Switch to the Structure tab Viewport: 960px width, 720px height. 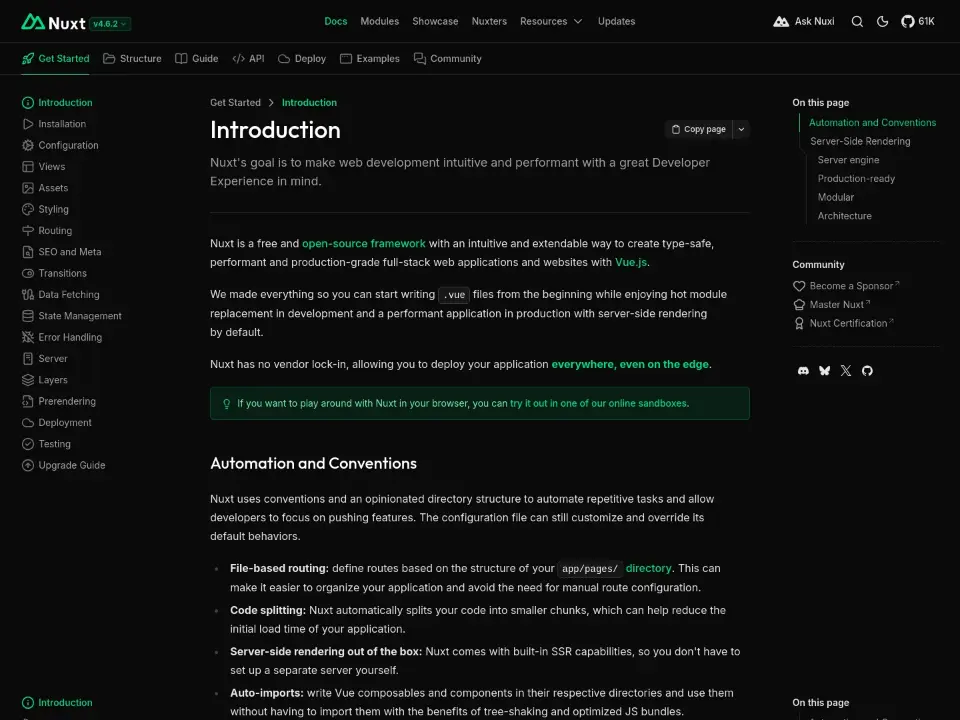[x=132, y=59]
